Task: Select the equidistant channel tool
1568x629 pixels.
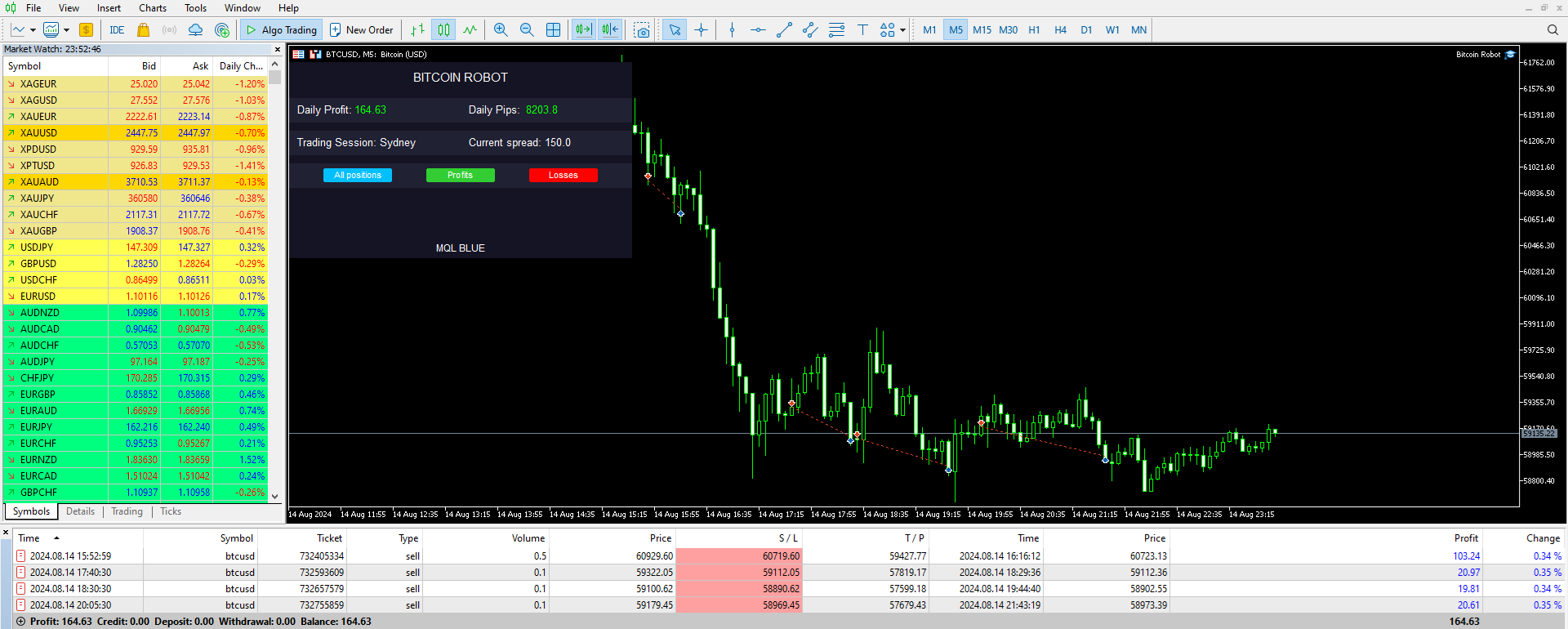Action: 810,30
